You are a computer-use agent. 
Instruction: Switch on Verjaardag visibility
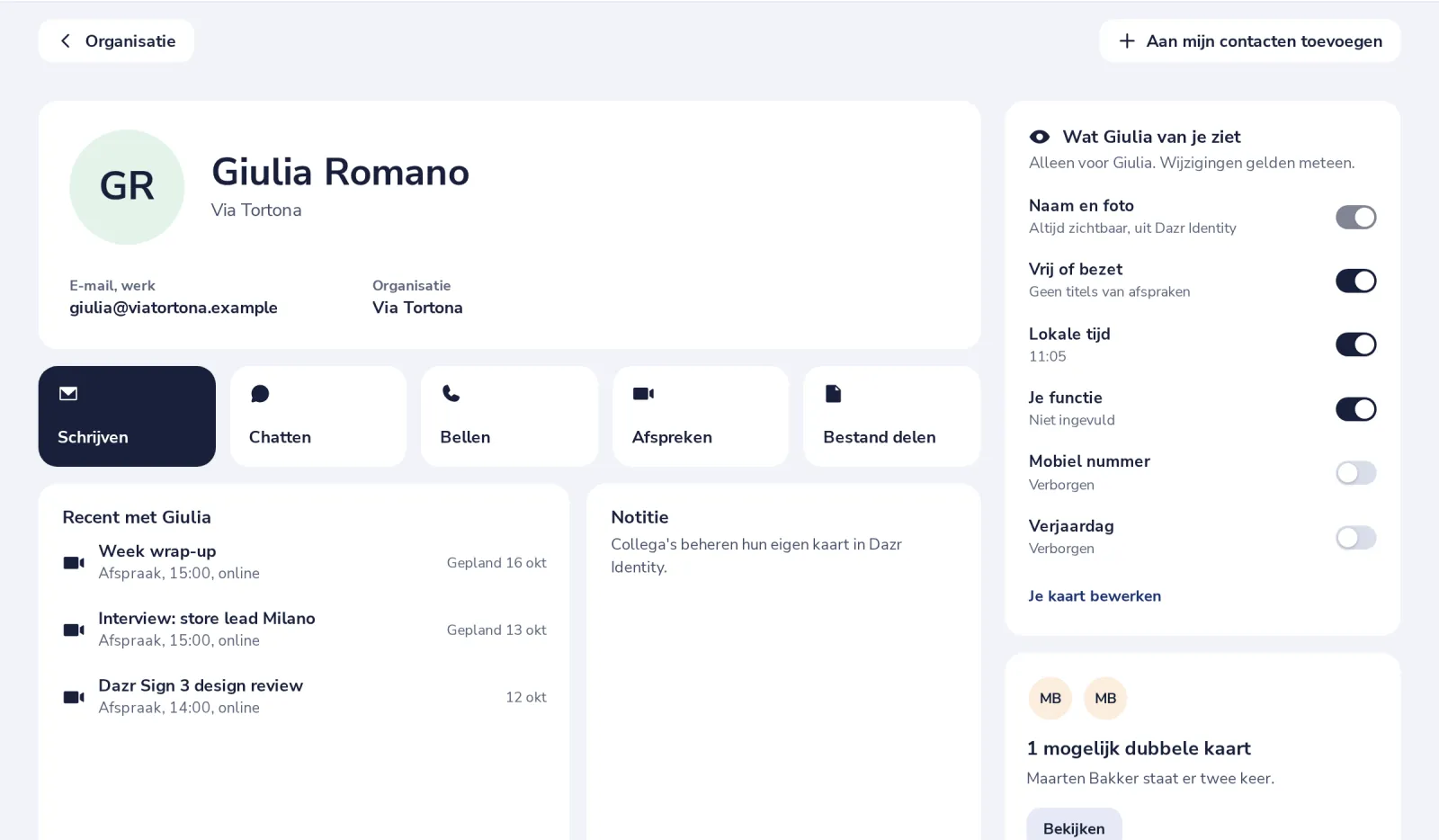(1355, 538)
